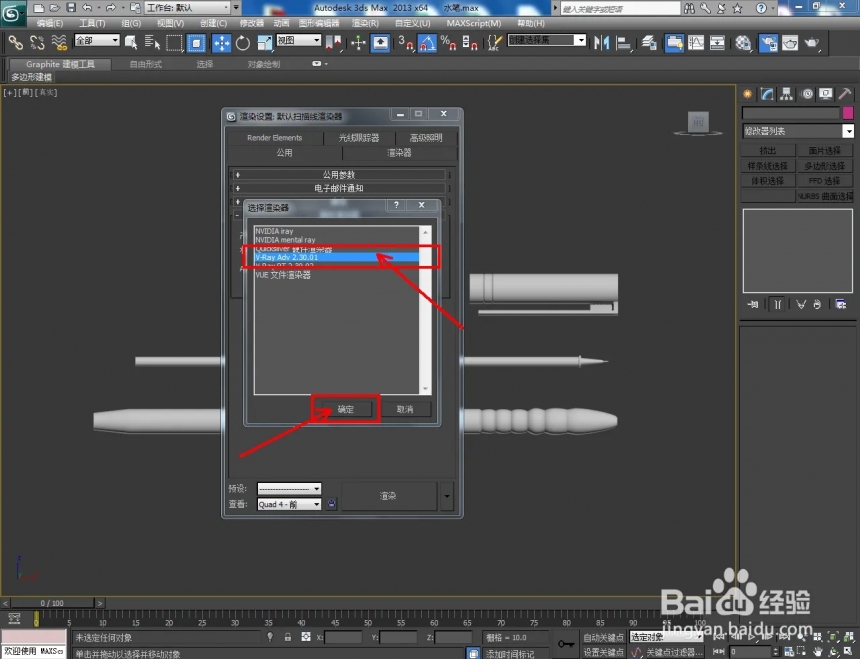The width and height of the screenshot is (860, 659).
Task: Activate the Select Object arrow tool
Action: point(131,42)
